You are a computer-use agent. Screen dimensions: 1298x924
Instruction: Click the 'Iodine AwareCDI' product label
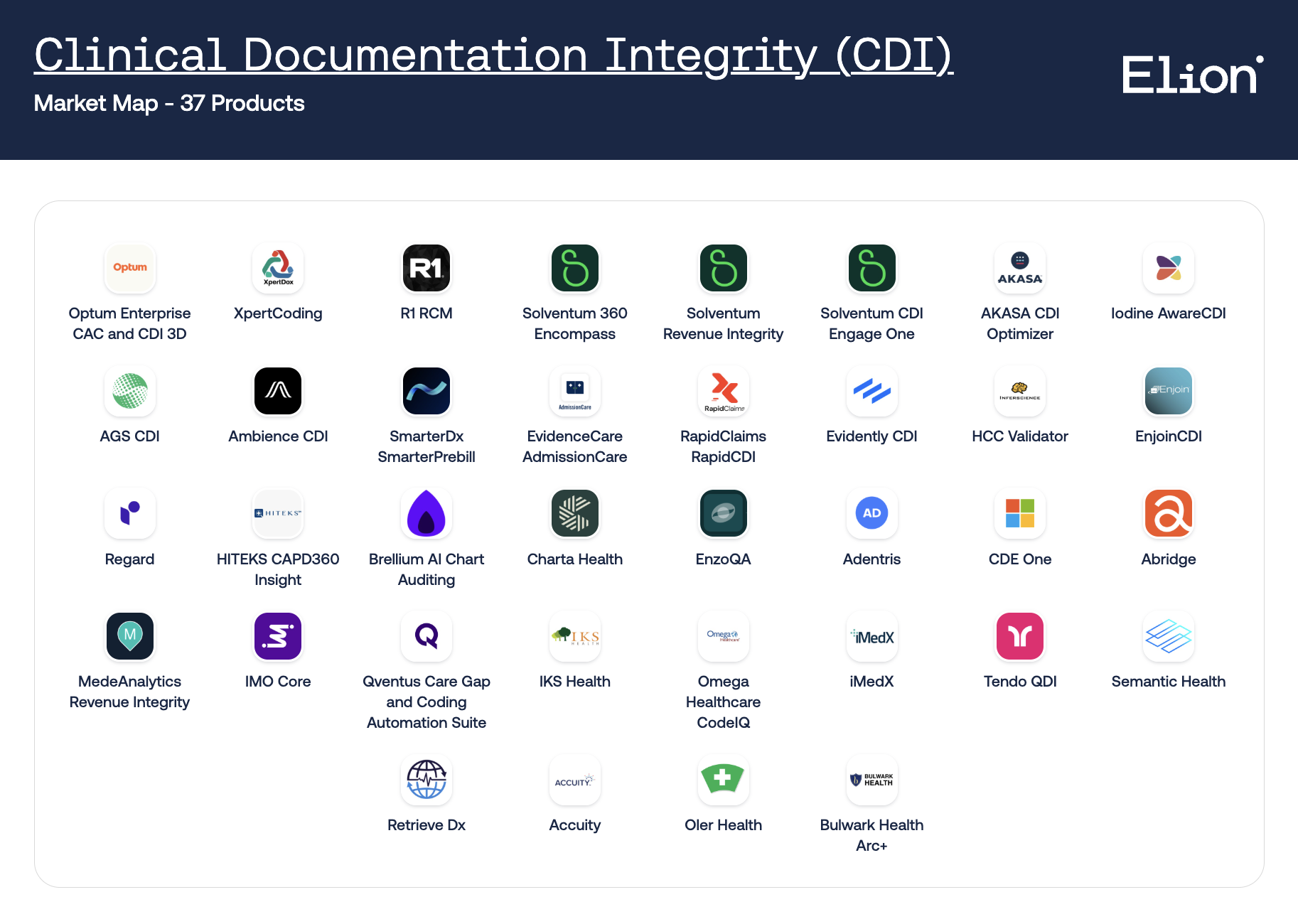1169,313
